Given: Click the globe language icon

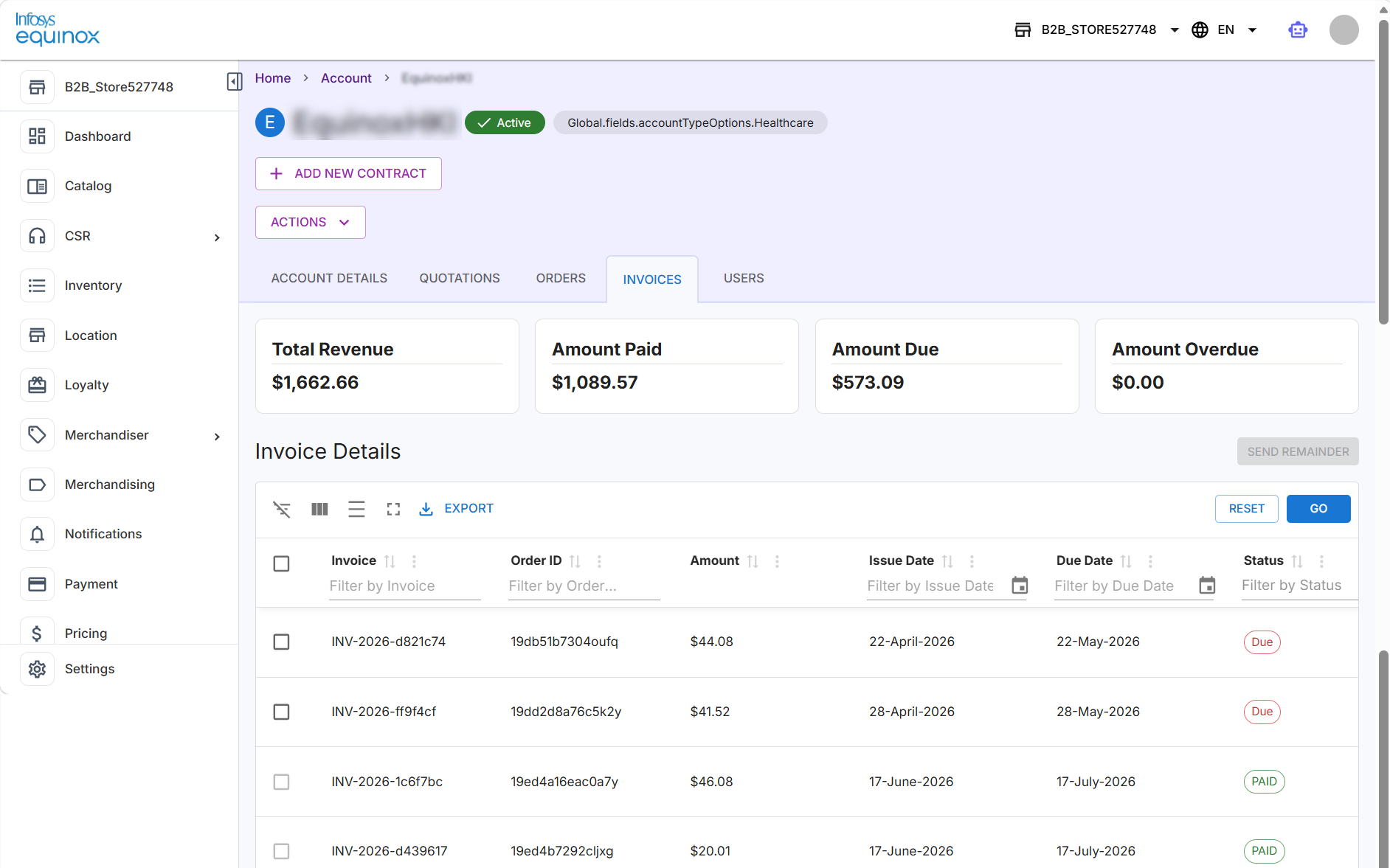Looking at the screenshot, I should (x=1200, y=29).
